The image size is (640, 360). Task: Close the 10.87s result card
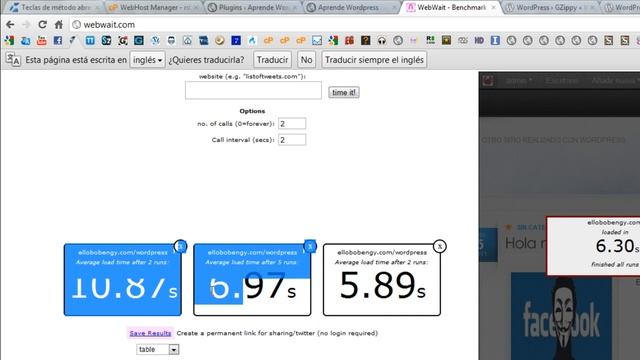pyautogui.click(x=180, y=246)
